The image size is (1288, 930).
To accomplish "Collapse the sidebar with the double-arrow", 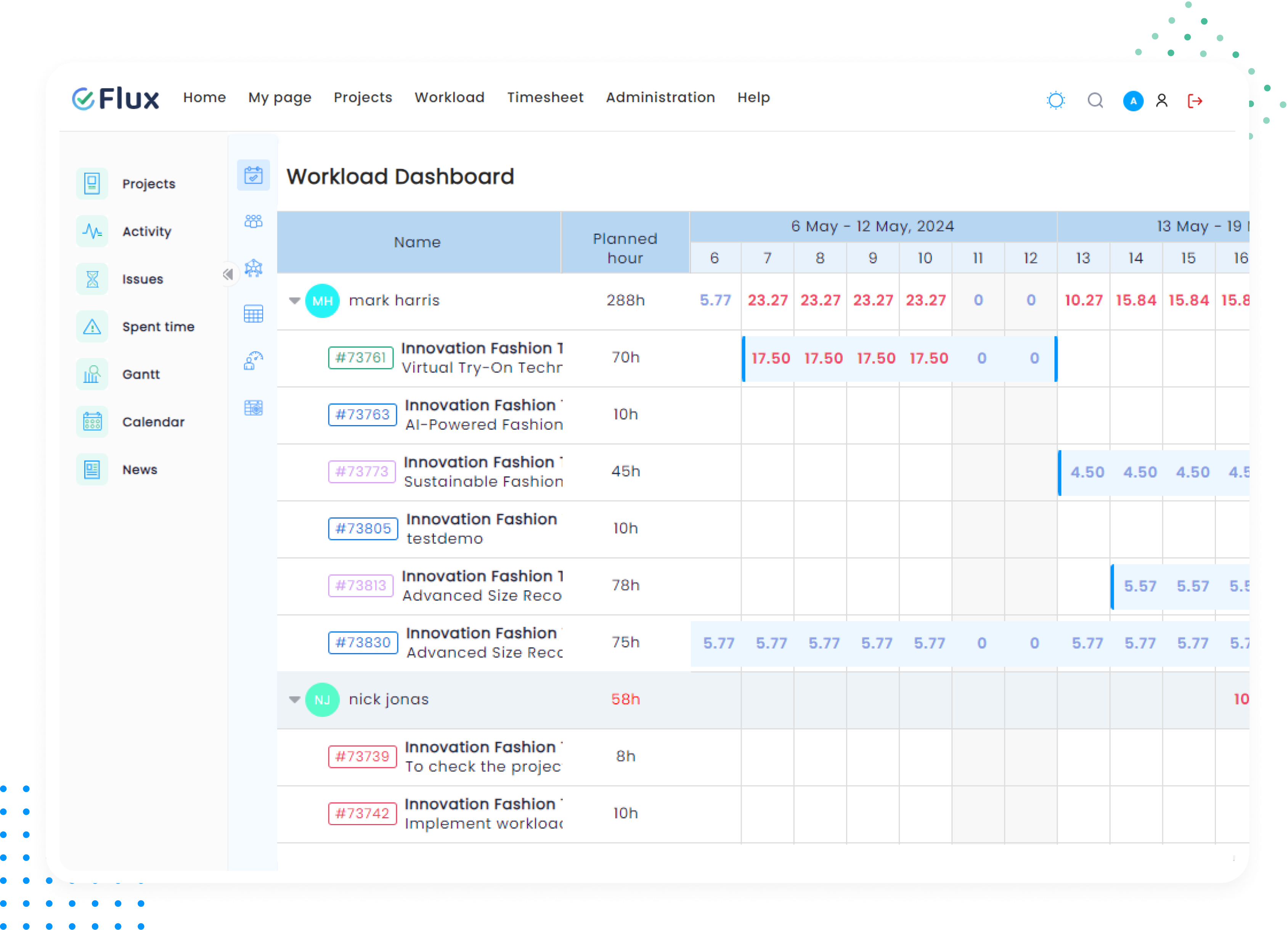I will point(228,275).
